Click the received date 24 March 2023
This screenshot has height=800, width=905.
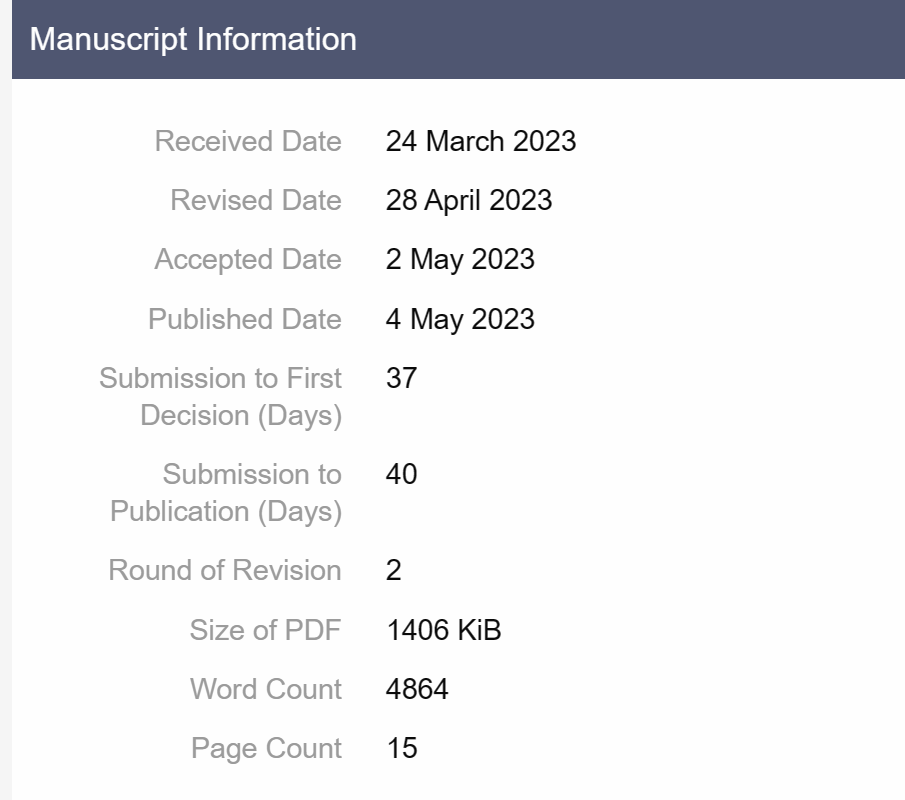click(481, 141)
